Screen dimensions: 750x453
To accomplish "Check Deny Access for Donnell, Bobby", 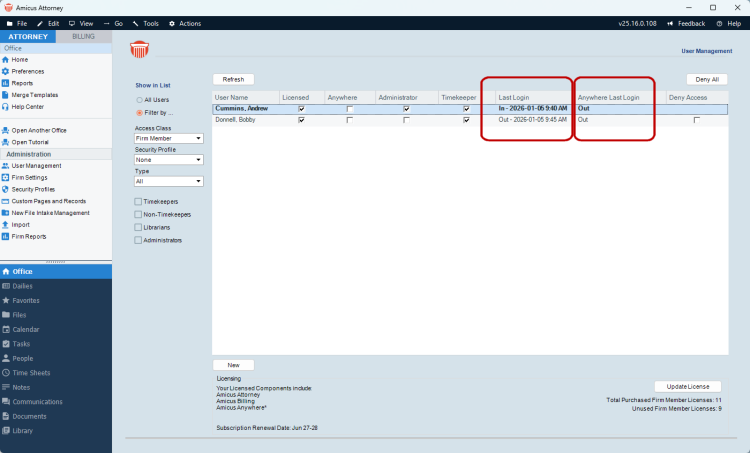I will 697,120.
